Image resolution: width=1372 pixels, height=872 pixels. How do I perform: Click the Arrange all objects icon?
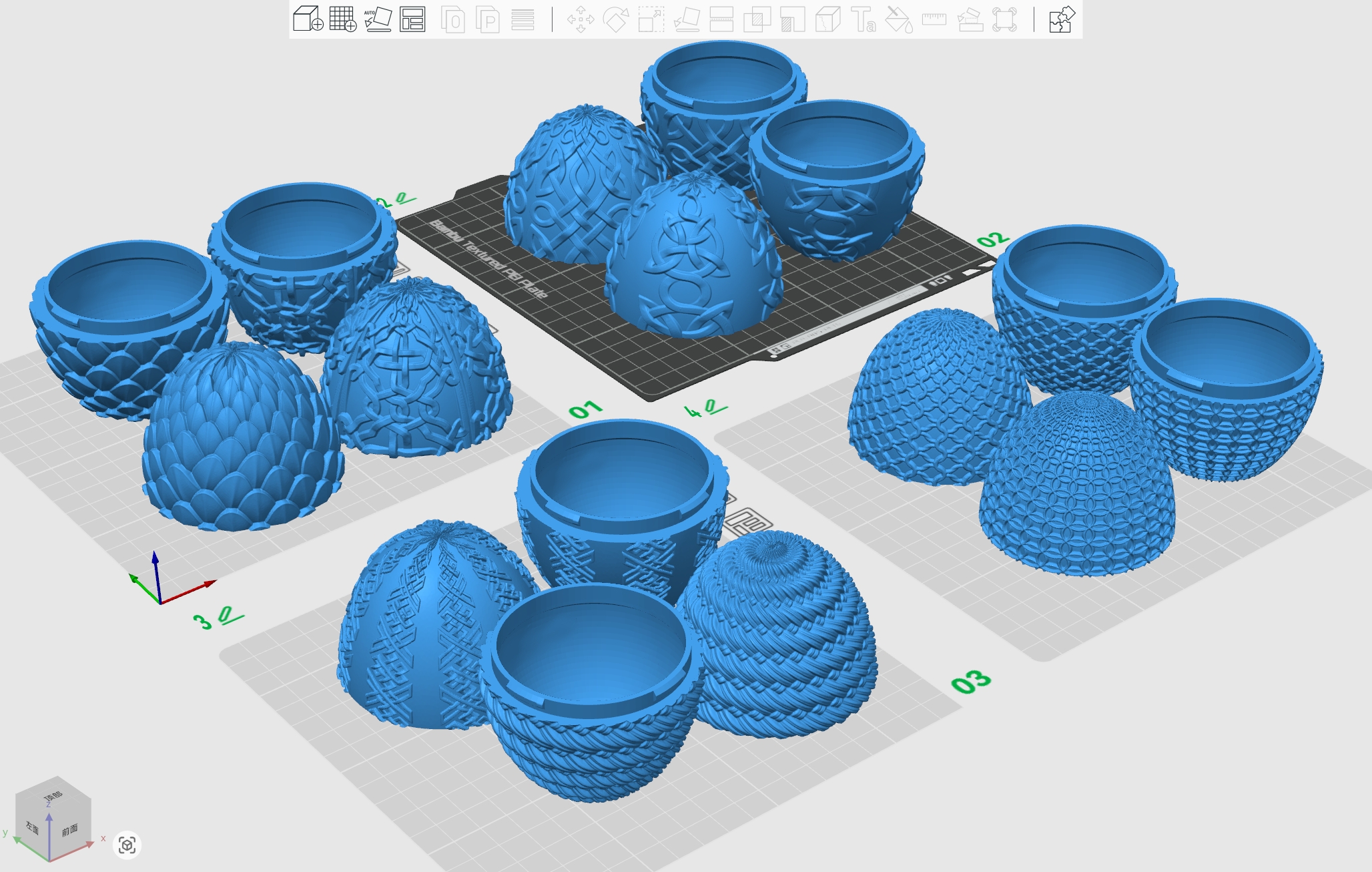(x=412, y=19)
